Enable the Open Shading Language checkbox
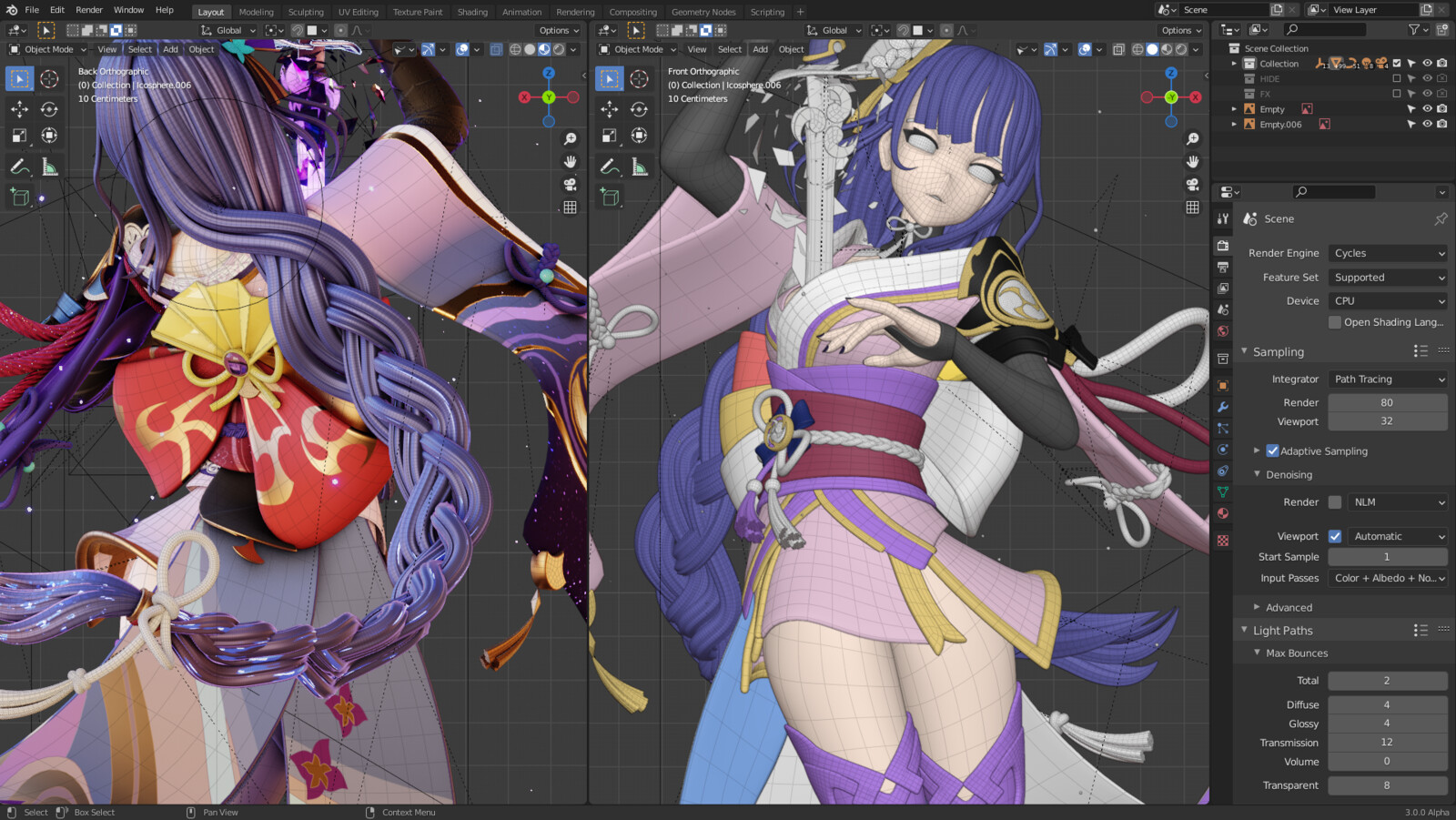This screenshot has width=1456, height=820. coord(1335,322)
